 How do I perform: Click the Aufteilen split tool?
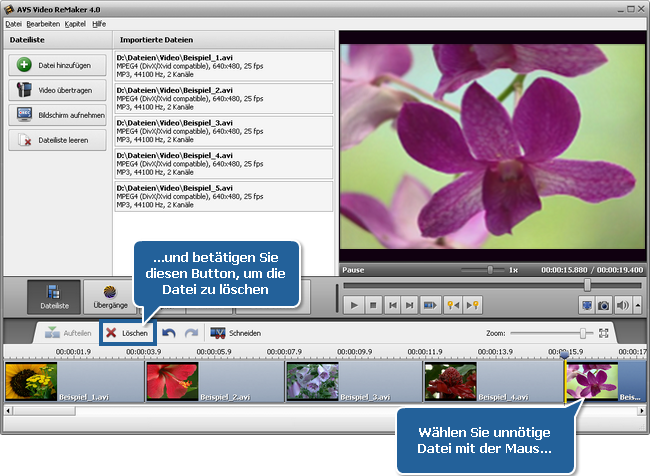[68, 333]
